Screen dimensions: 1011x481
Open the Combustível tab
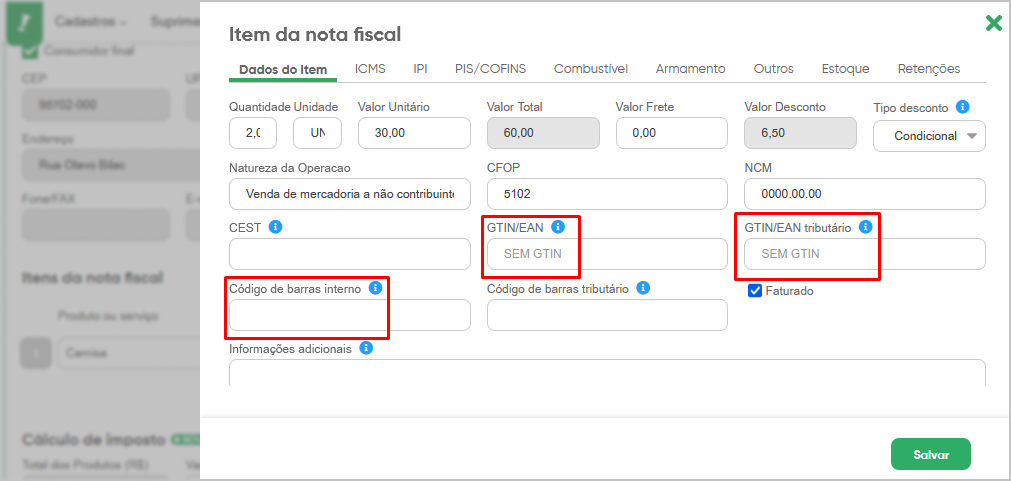click(591, 69)
